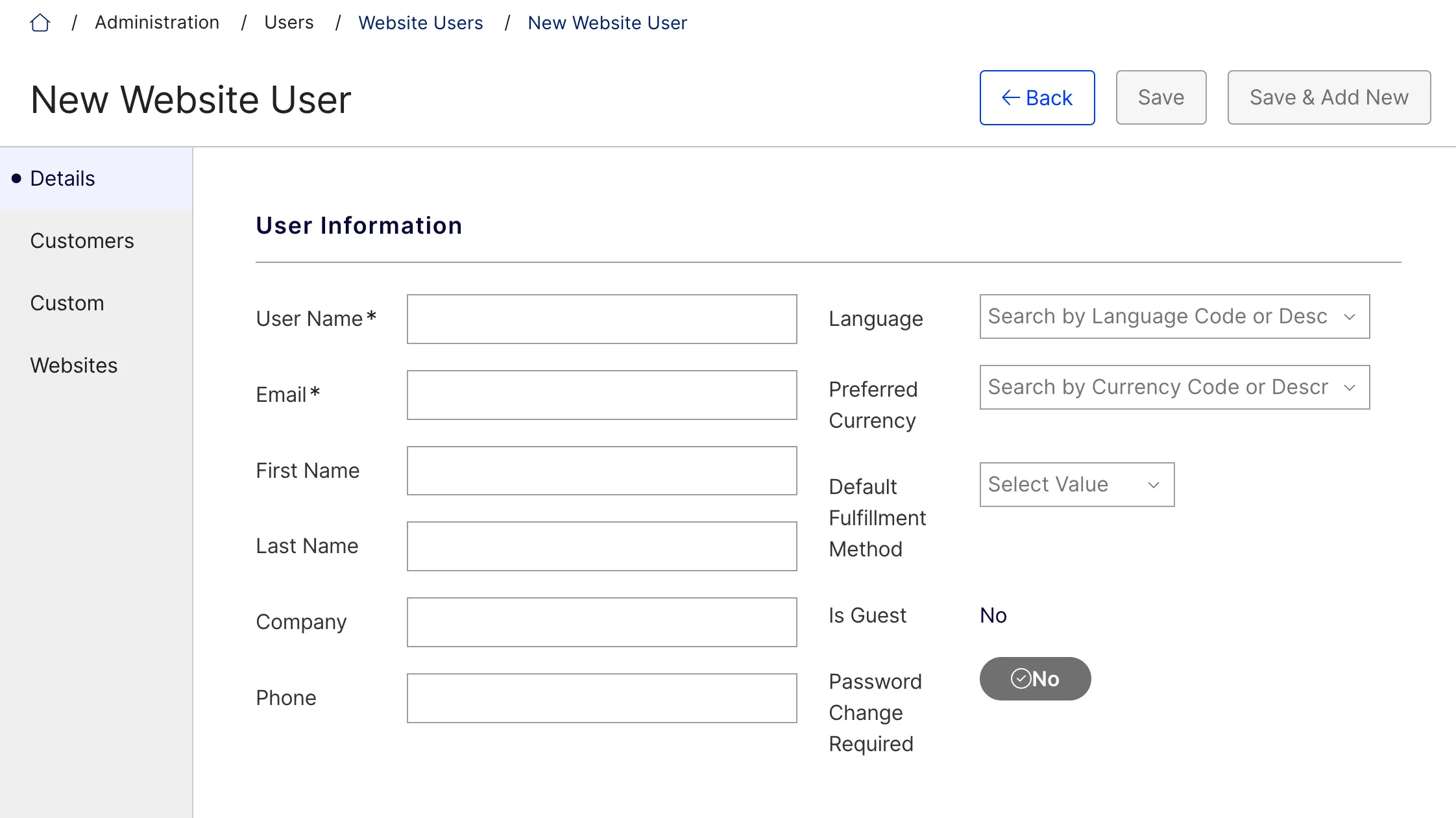Click New Website User breadcrumb link
The width and height of the screenshot is (1456, 818).
[607, 23]
